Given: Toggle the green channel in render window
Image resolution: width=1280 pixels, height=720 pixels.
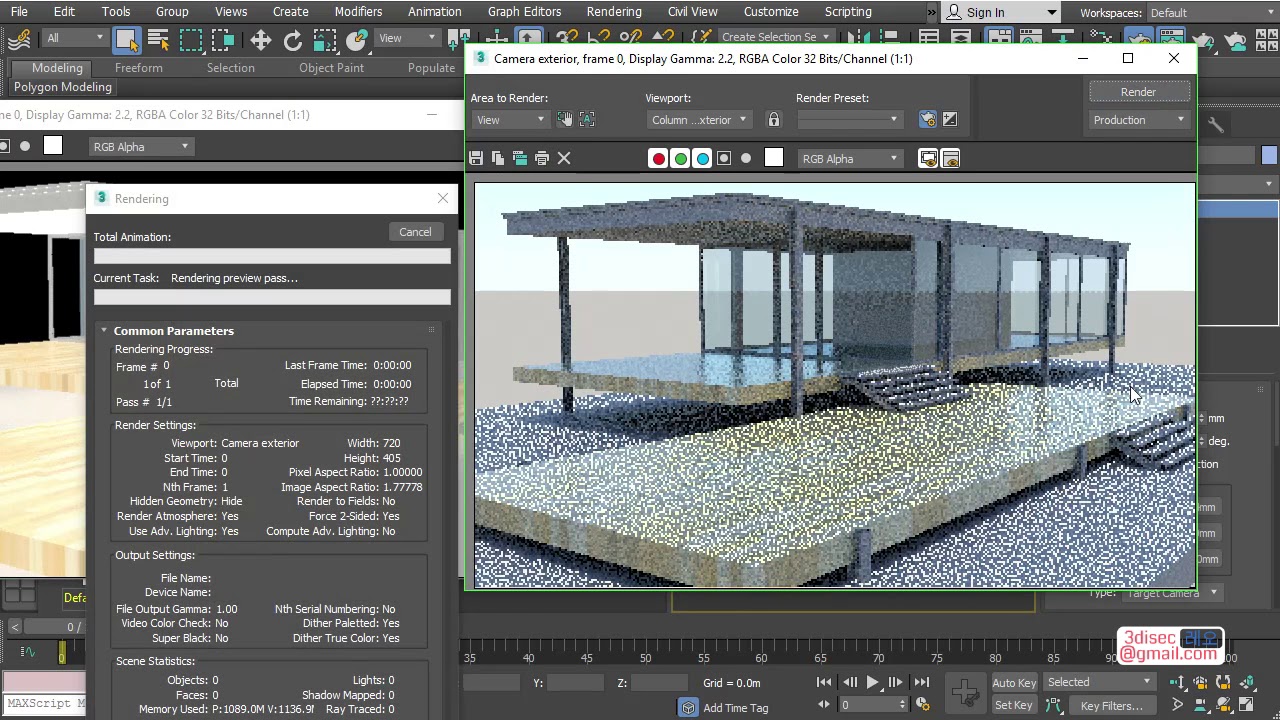Looking at the screenshot, I should [680, 158].
